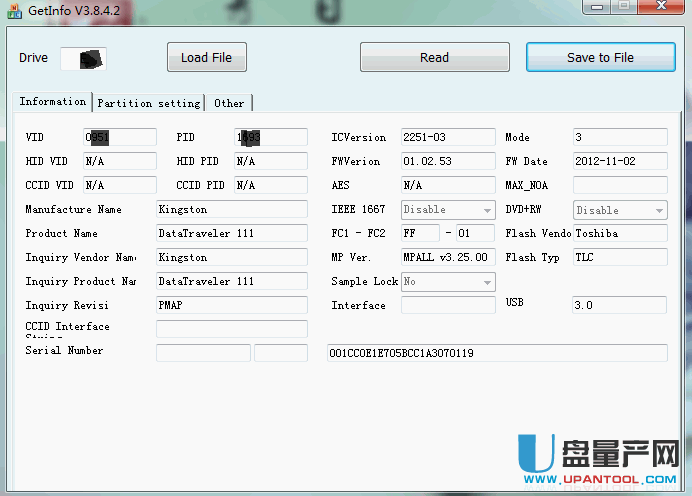Click Save to File button
The image size is (692, 496).
600,58
